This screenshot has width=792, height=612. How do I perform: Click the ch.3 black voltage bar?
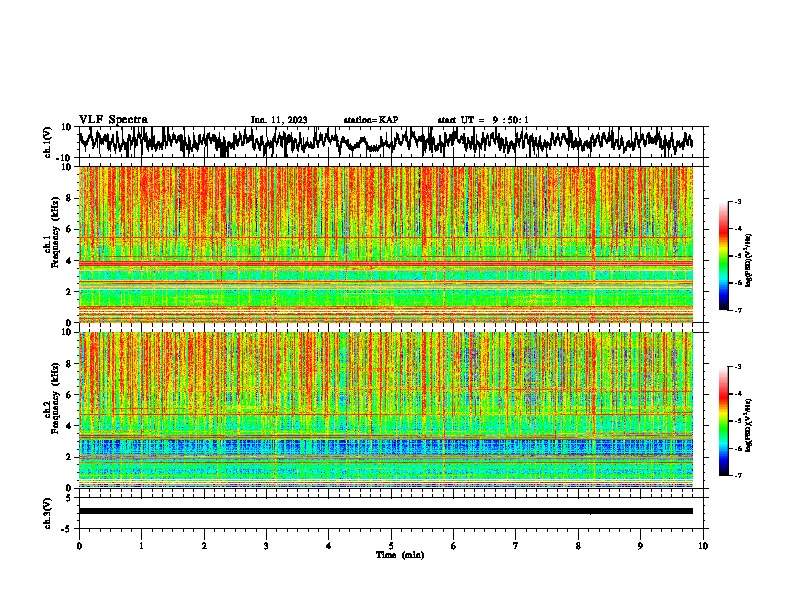click(x=385, y=511)
